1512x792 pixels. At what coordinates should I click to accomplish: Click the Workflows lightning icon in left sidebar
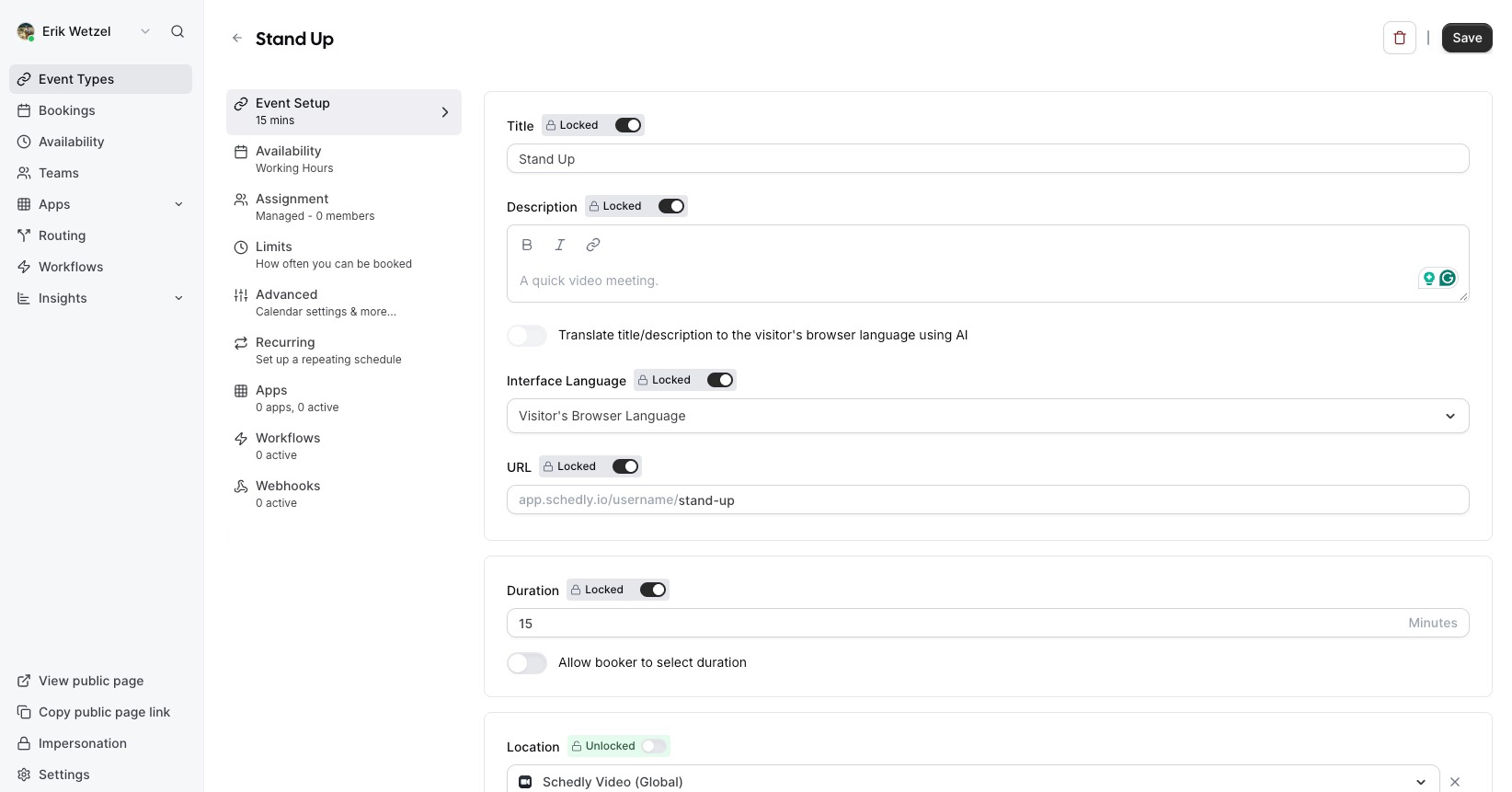(x=24, y=267)
